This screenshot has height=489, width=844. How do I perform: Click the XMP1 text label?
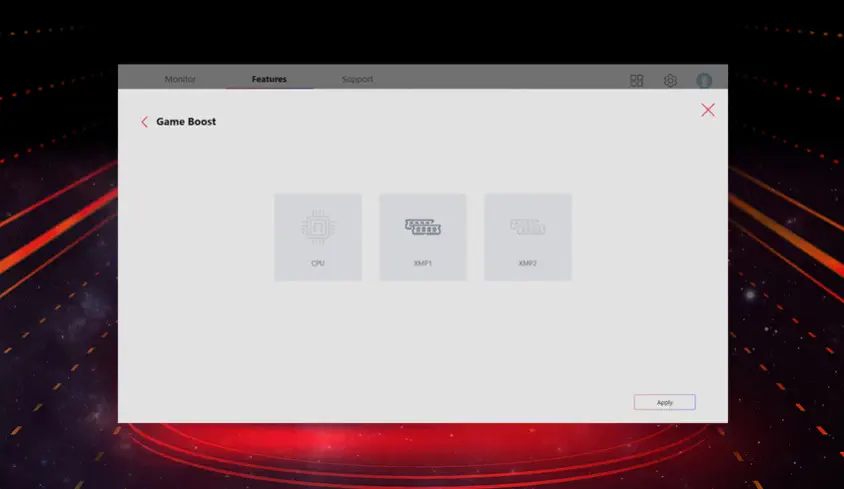423,263
